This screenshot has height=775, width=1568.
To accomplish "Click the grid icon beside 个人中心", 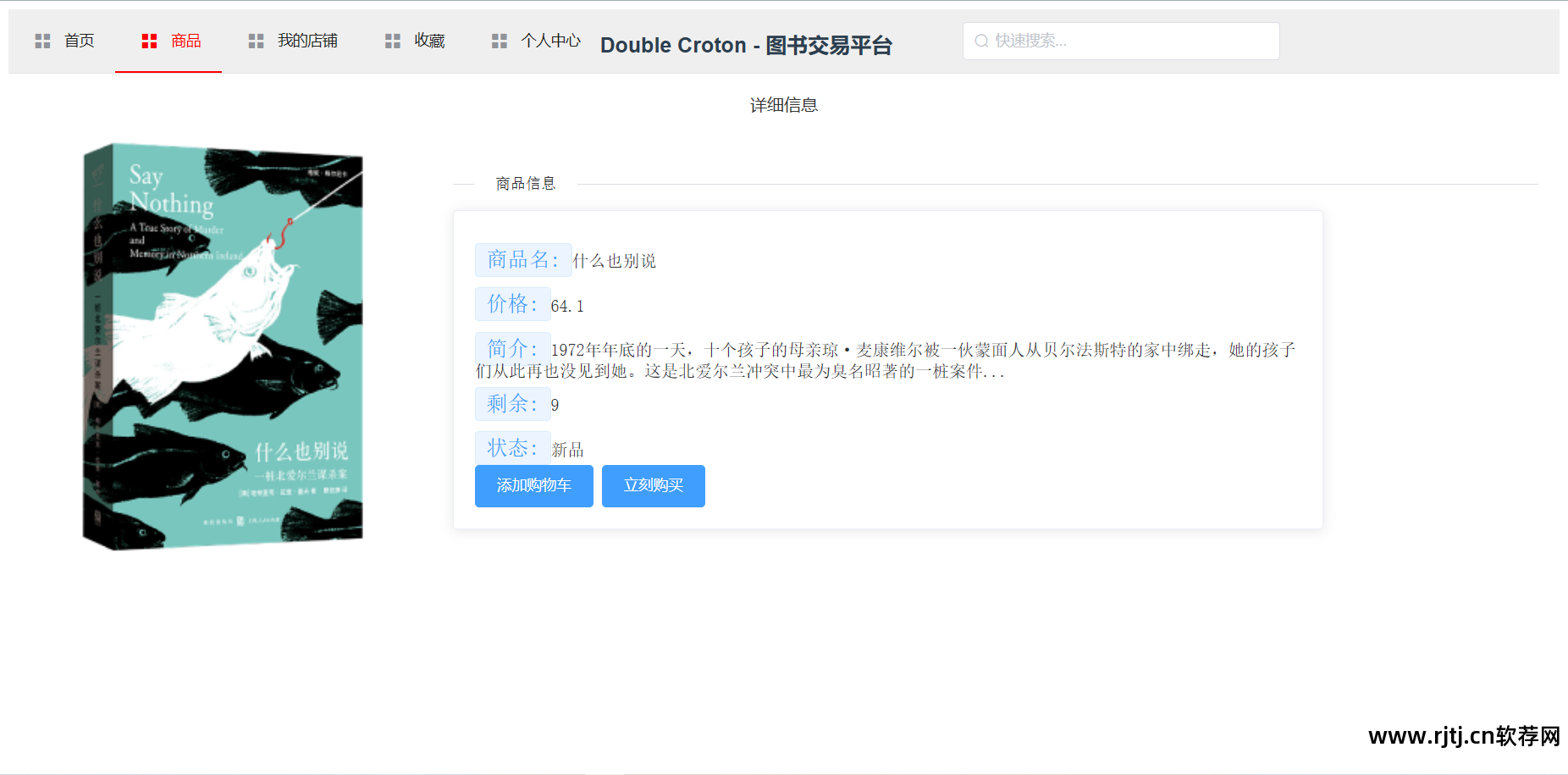I will [499, 41].
